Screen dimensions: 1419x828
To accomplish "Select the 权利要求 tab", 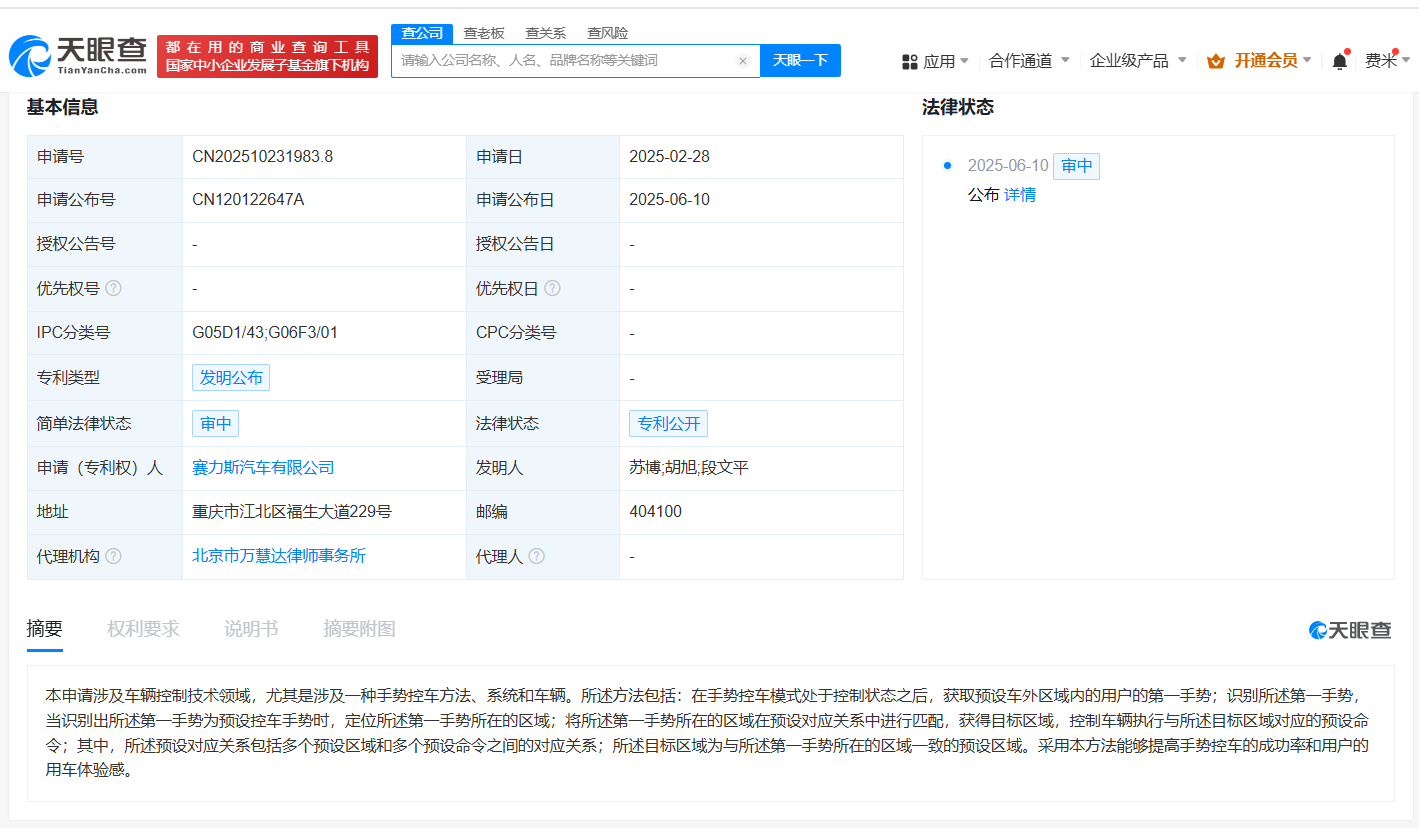I will 143,629.
